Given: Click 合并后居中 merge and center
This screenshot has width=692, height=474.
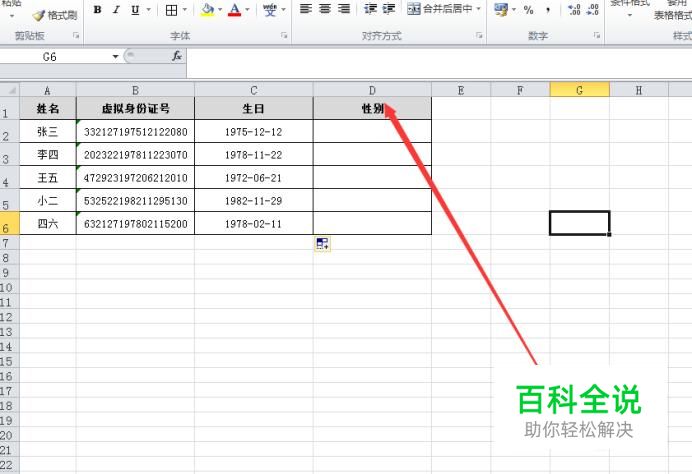Looking at the screenshot, I should 440,8.
